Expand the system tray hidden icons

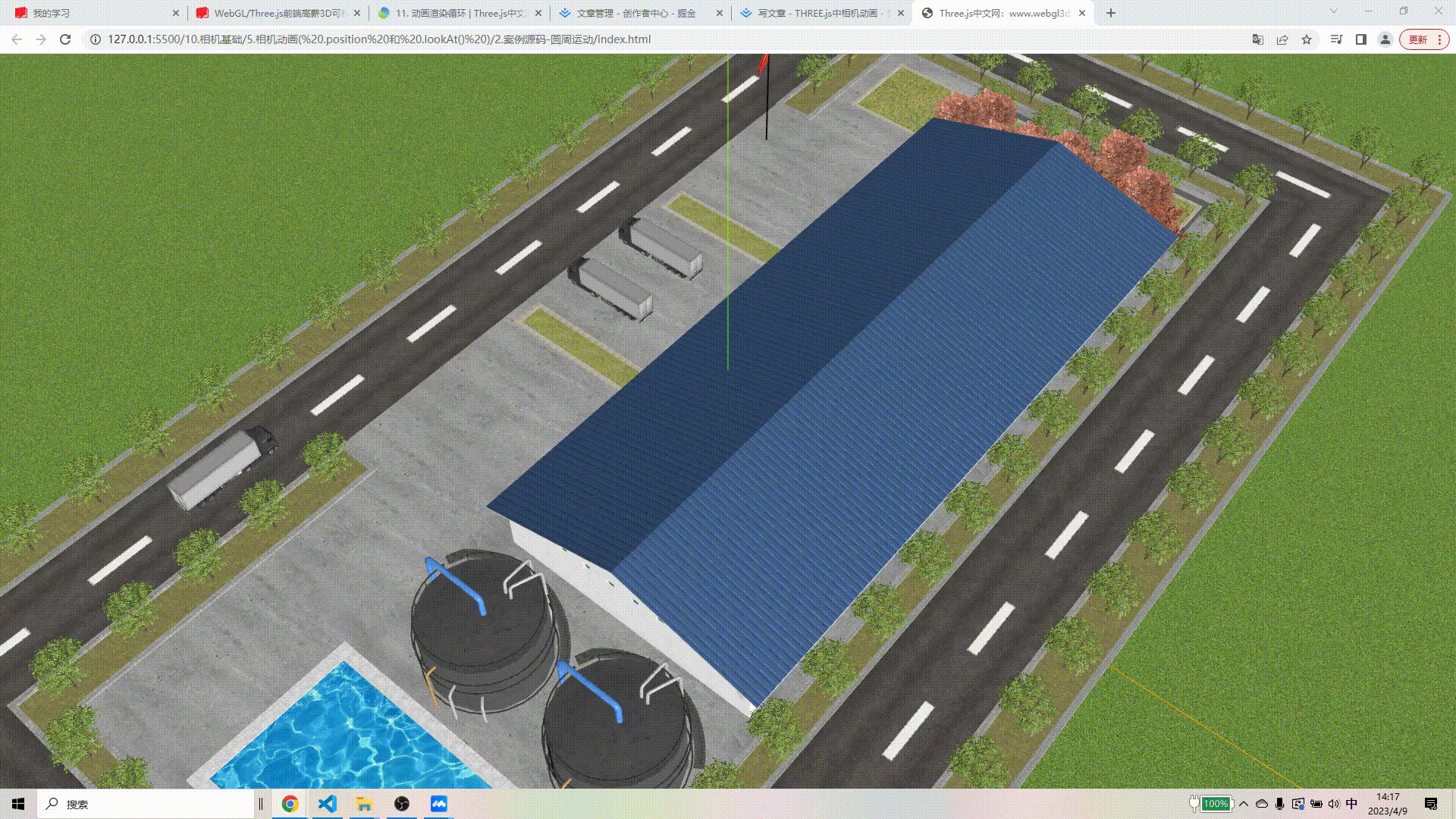(x=1244, y=804)
